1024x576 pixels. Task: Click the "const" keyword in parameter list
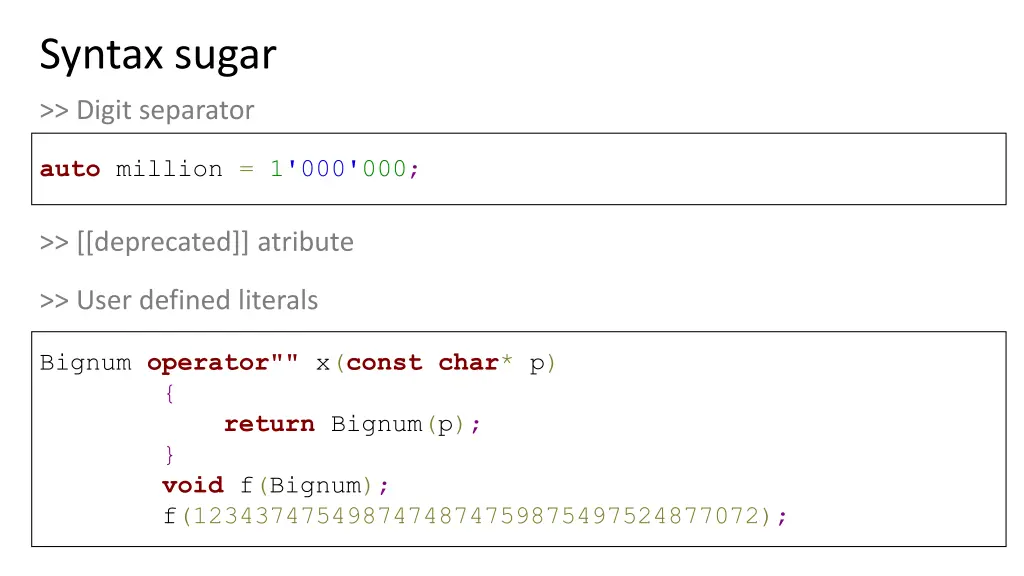[x=384, y=363]
